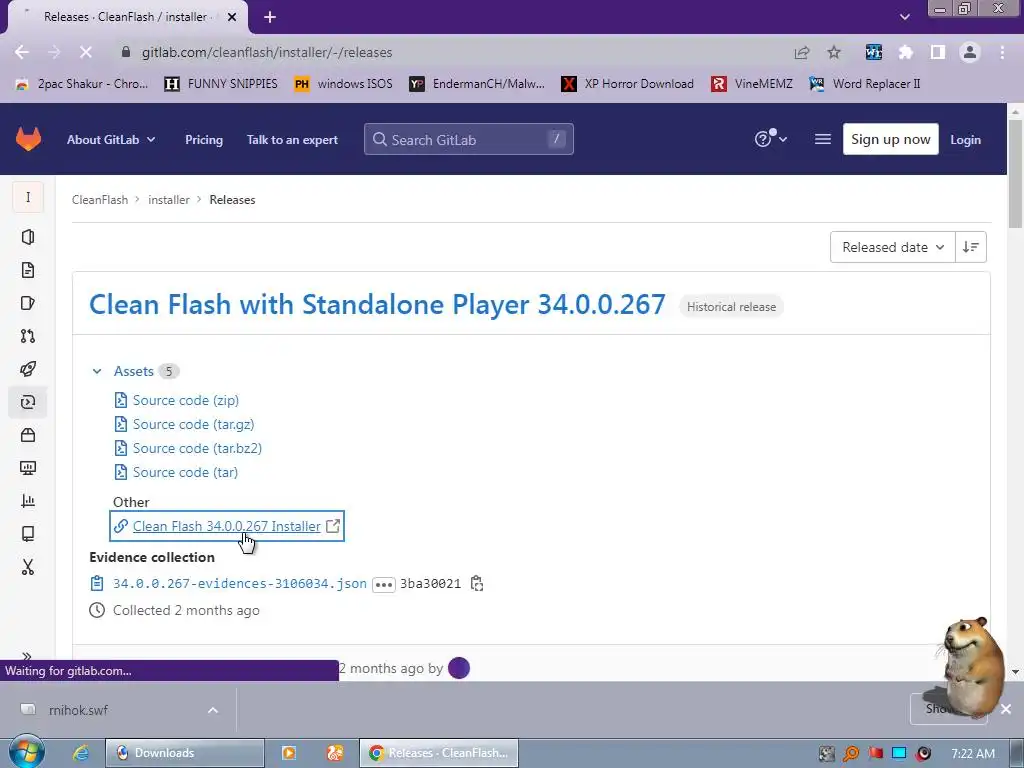Image resolution: width=1024 pixels, height=768 pixels.
Task: Open the Windows Start button
Action: [x=27, y=752]
